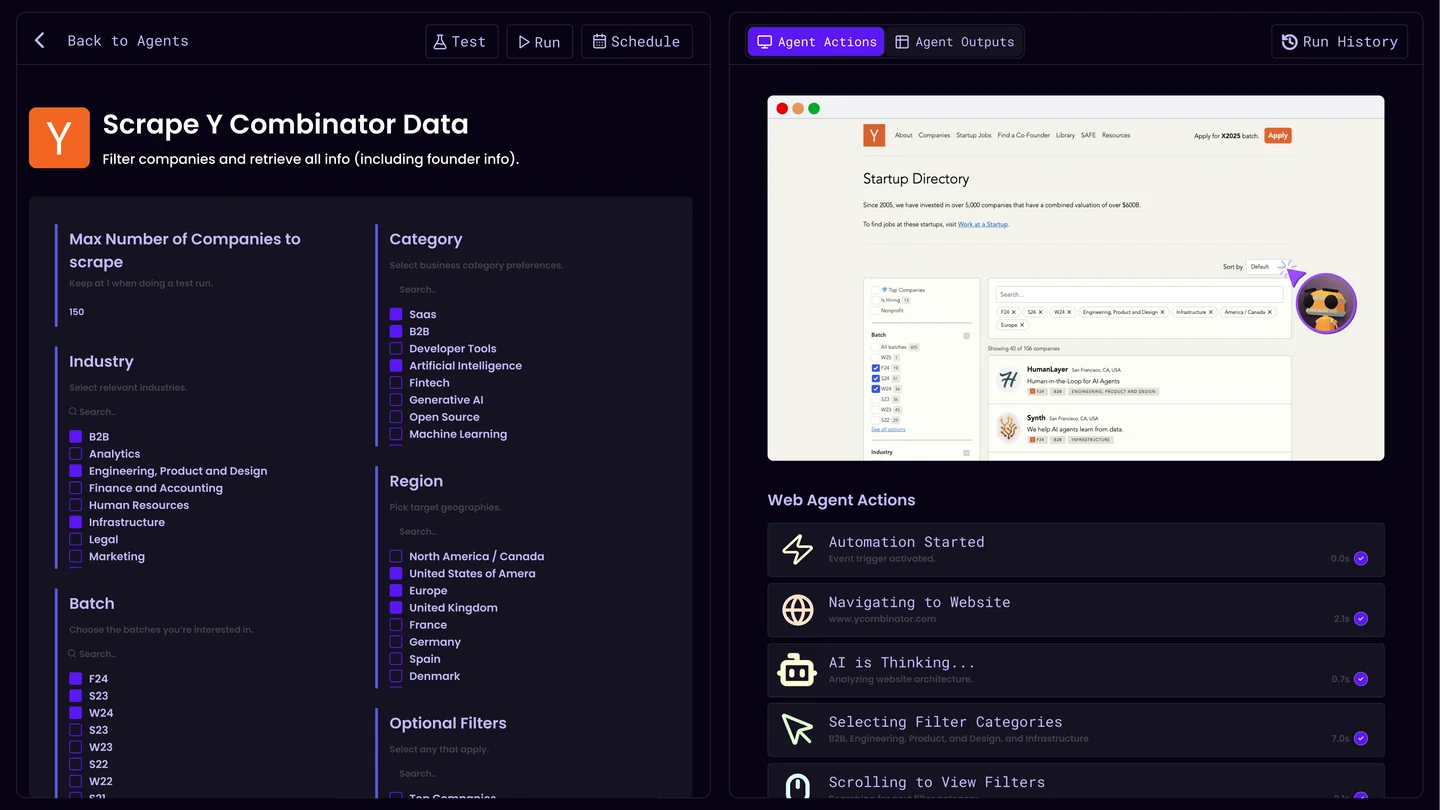Uncheck the Artificial Intelligence category
The width and height of the screenshot is (1440, 810).
point(396,366)
